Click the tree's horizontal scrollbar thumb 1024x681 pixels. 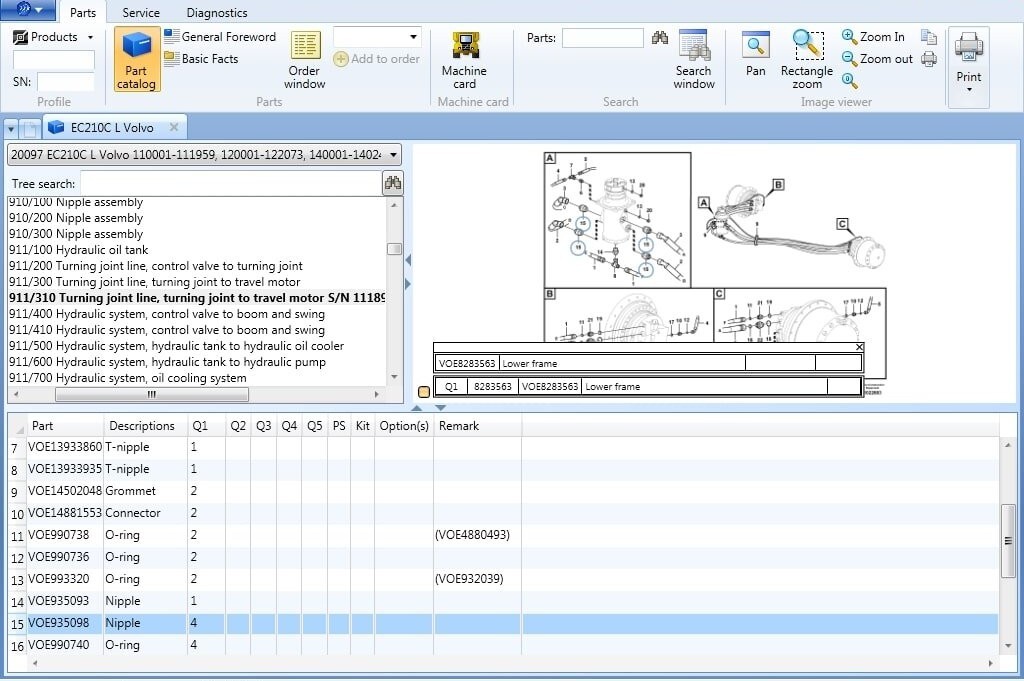pyautogui.click(x=152, y=394)
